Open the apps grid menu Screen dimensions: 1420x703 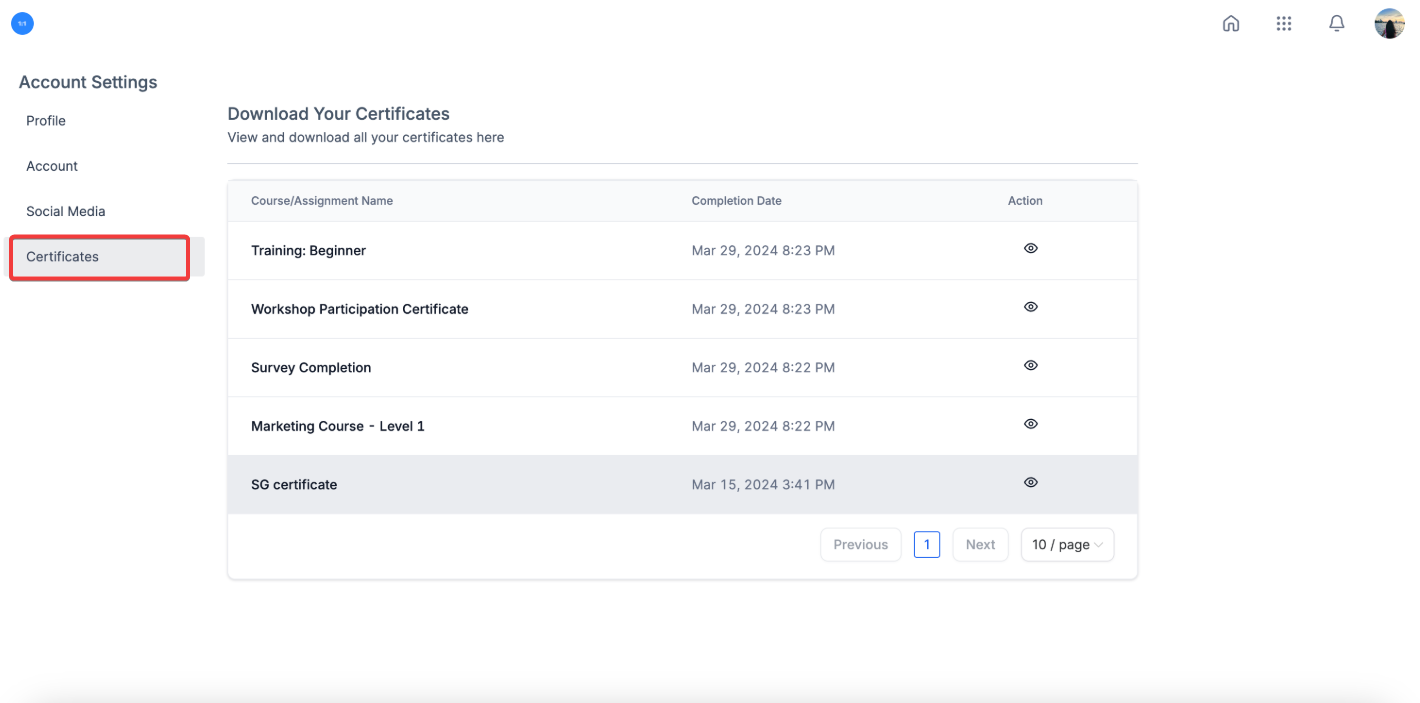tap(1284, 24)
